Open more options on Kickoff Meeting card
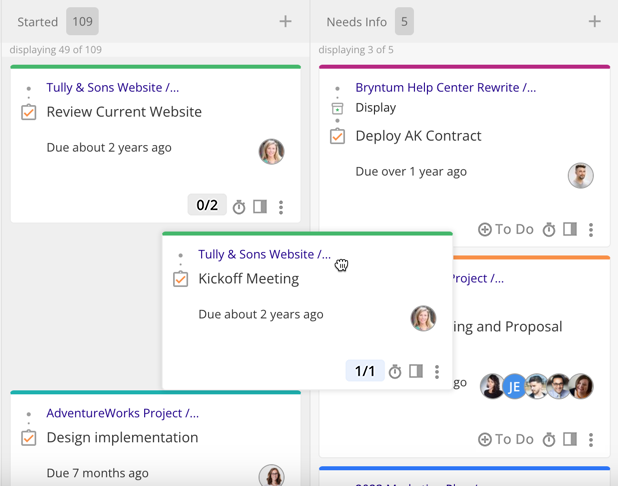This screenshot has width=618, height=486. [437, 372]
